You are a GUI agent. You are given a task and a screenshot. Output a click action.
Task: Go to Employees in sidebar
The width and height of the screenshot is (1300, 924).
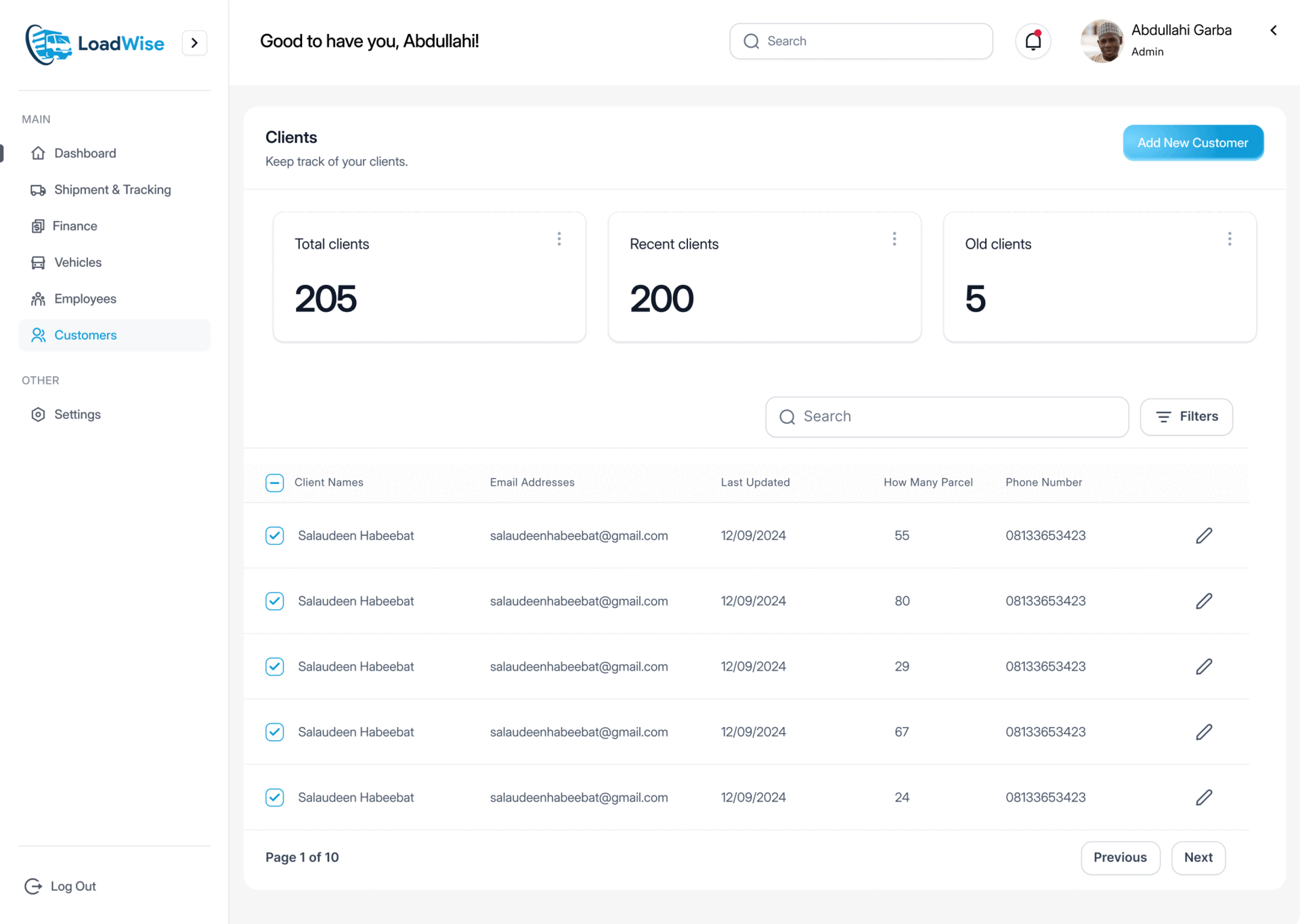coord(85,299)
